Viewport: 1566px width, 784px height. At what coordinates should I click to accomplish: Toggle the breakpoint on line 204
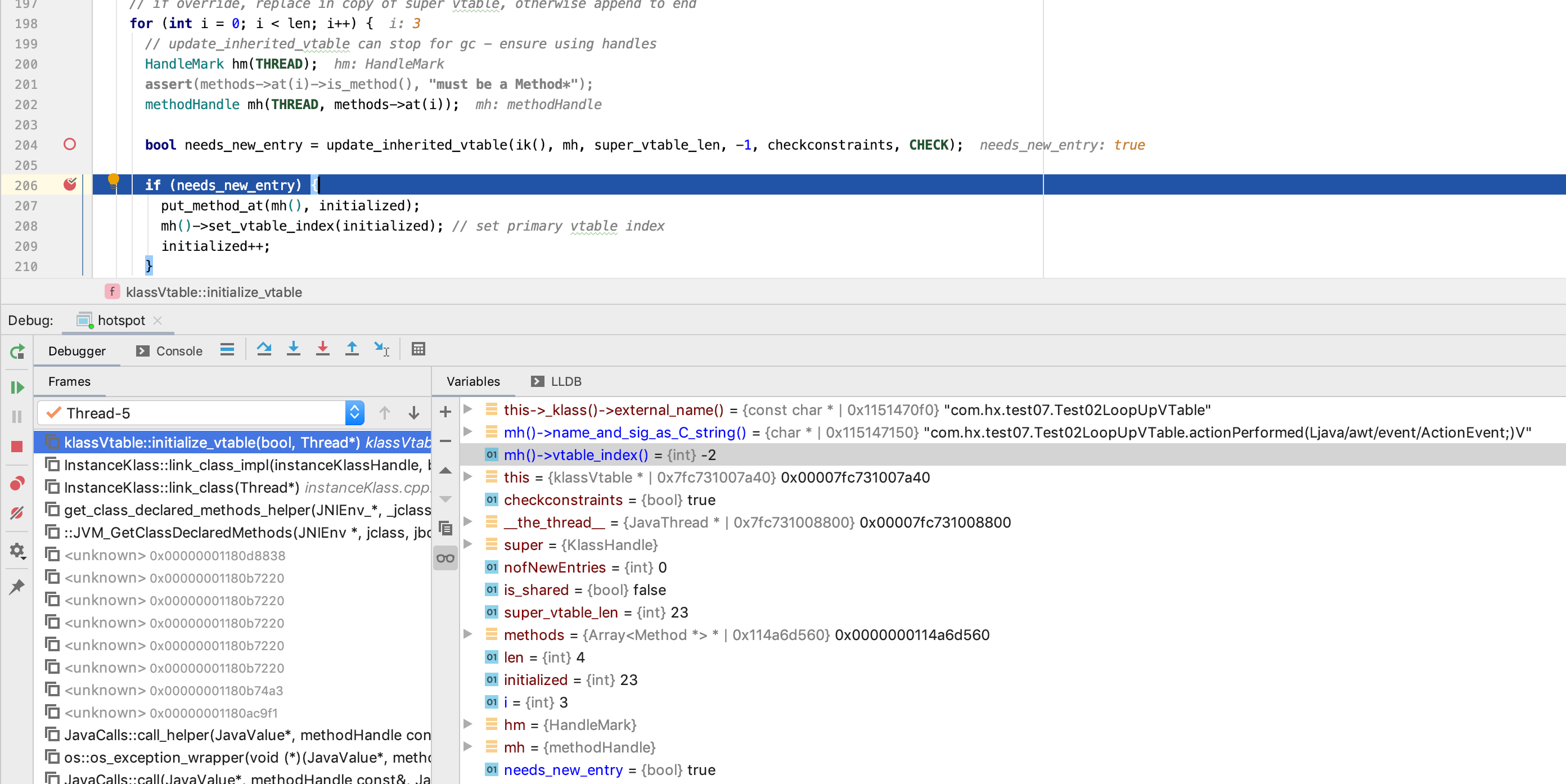70,145
